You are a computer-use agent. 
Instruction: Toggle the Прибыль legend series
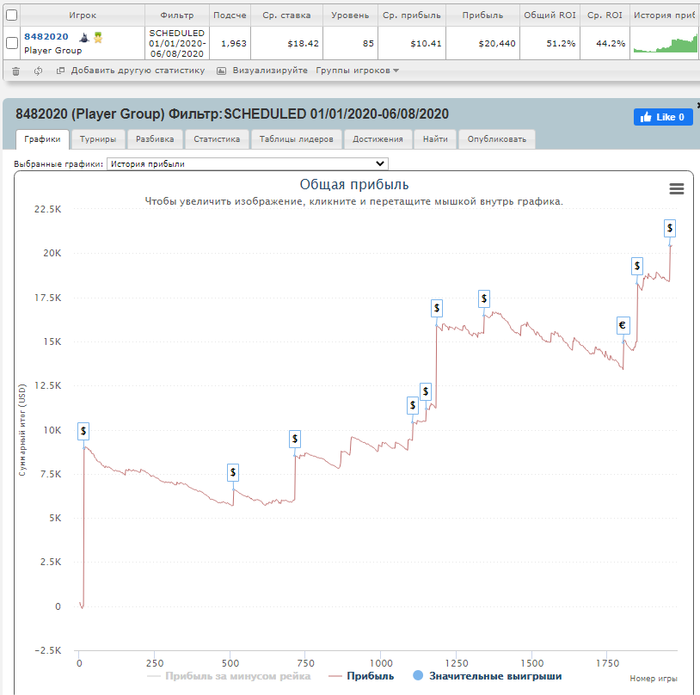(x=361, y=676)
